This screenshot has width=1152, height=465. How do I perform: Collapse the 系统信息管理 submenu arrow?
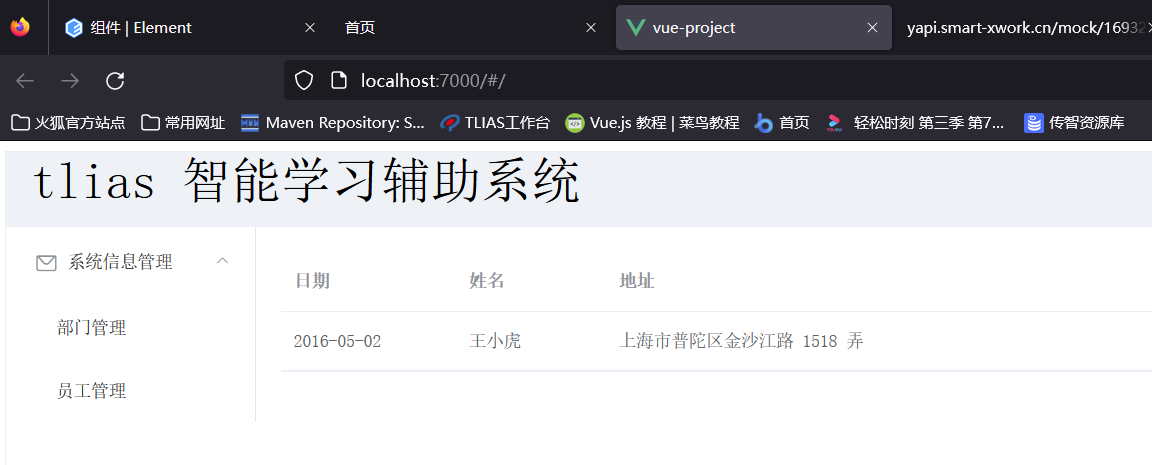coord(223,261)
